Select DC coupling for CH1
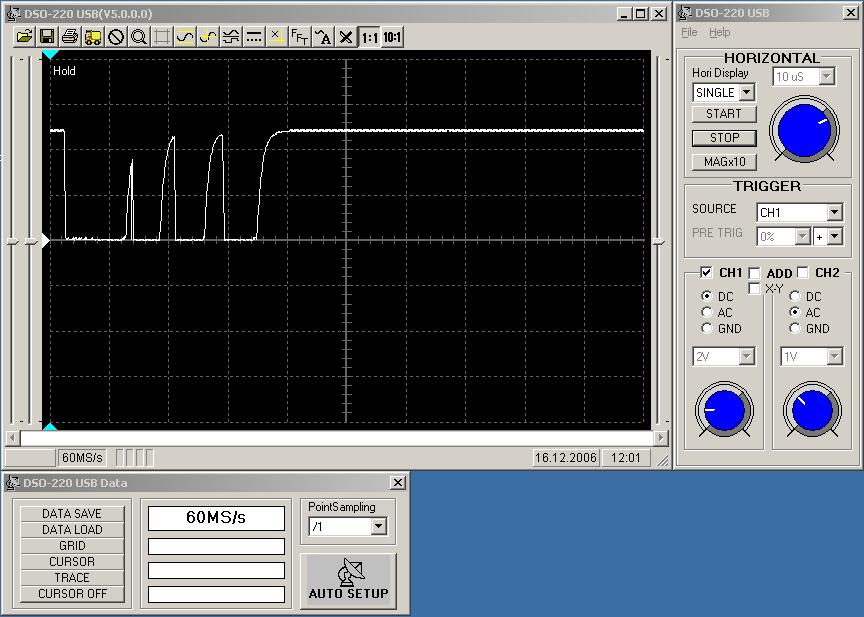 tap(706, 296)
